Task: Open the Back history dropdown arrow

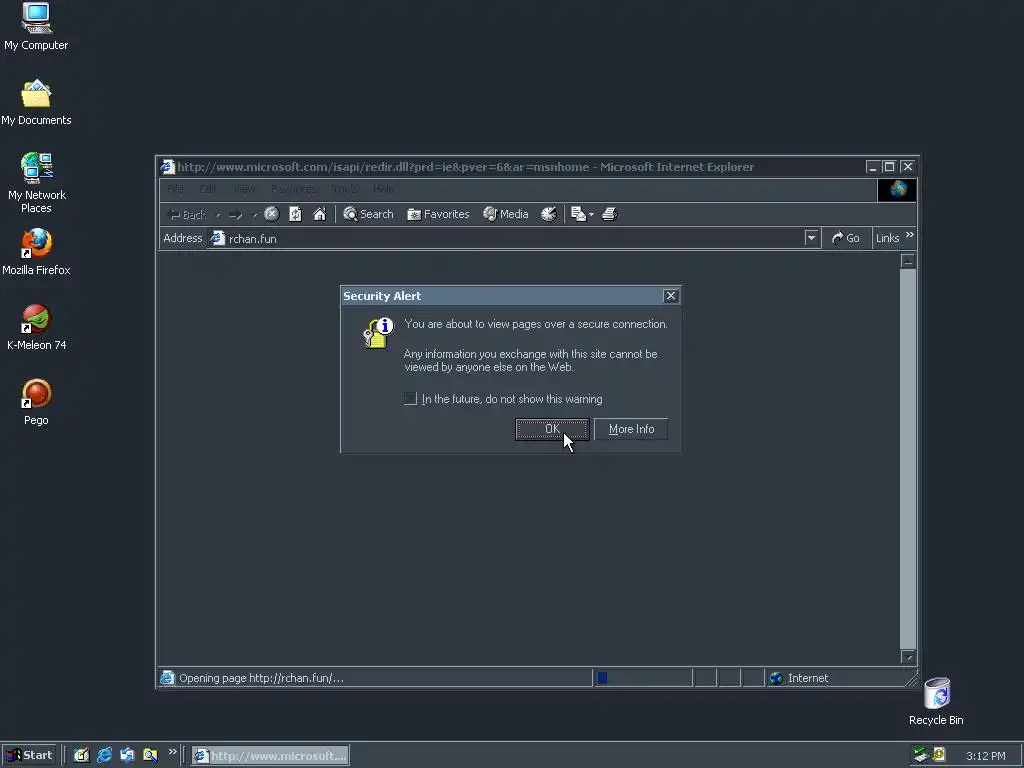Action: [x=218, y=214]
